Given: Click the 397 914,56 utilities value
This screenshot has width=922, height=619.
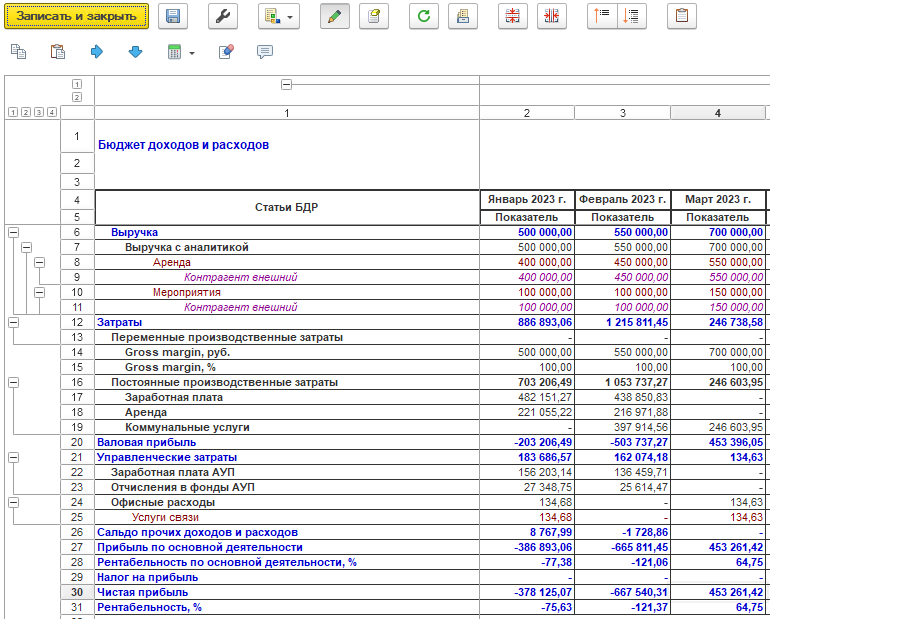Looking at the screenshot, I should 641,427.
